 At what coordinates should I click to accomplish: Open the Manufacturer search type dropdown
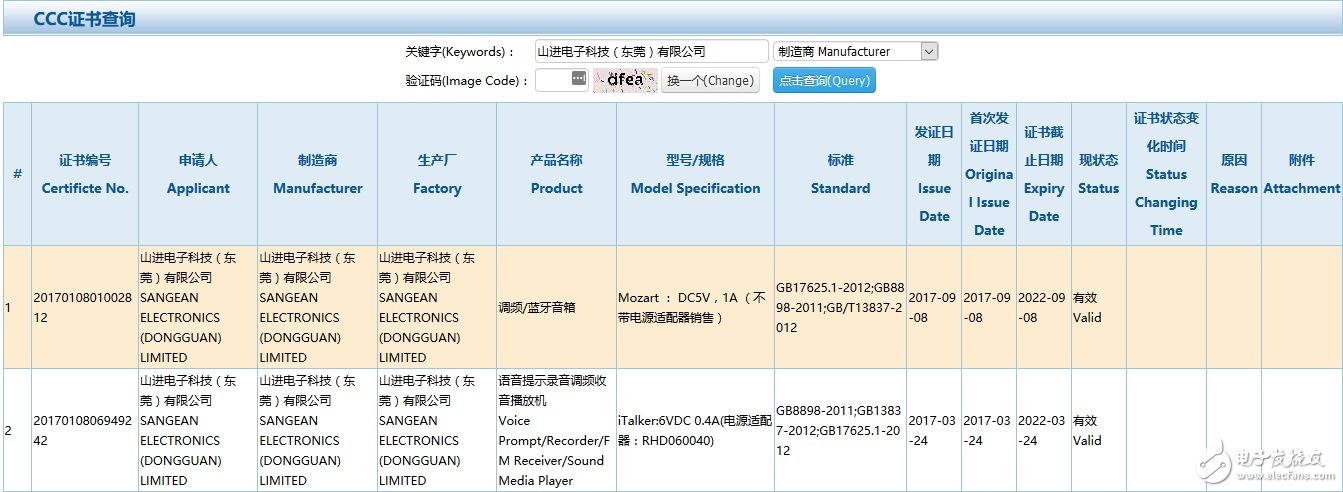pyautogui.click(x=855, y=52)
